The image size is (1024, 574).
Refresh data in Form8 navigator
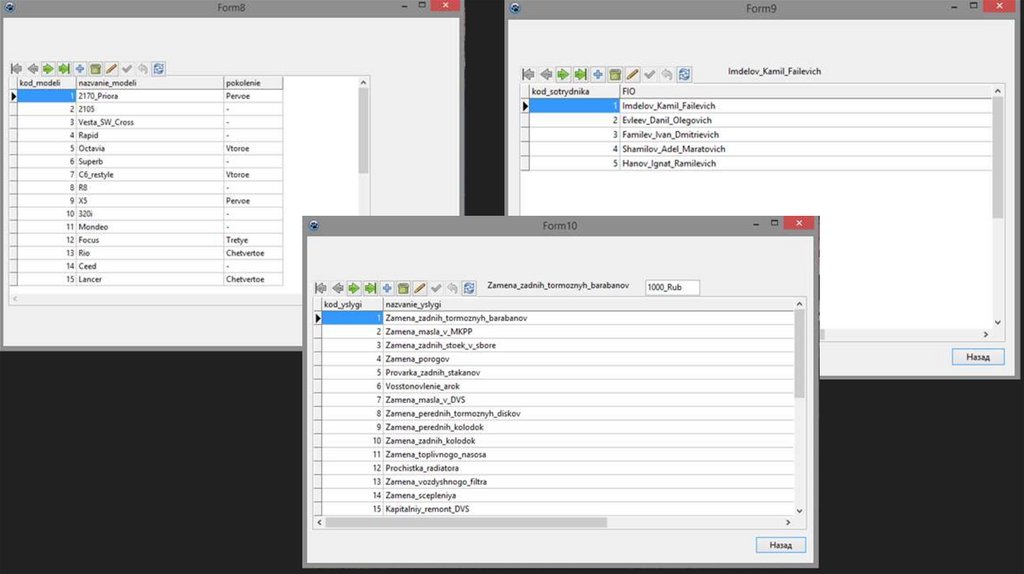coord(159,69)
